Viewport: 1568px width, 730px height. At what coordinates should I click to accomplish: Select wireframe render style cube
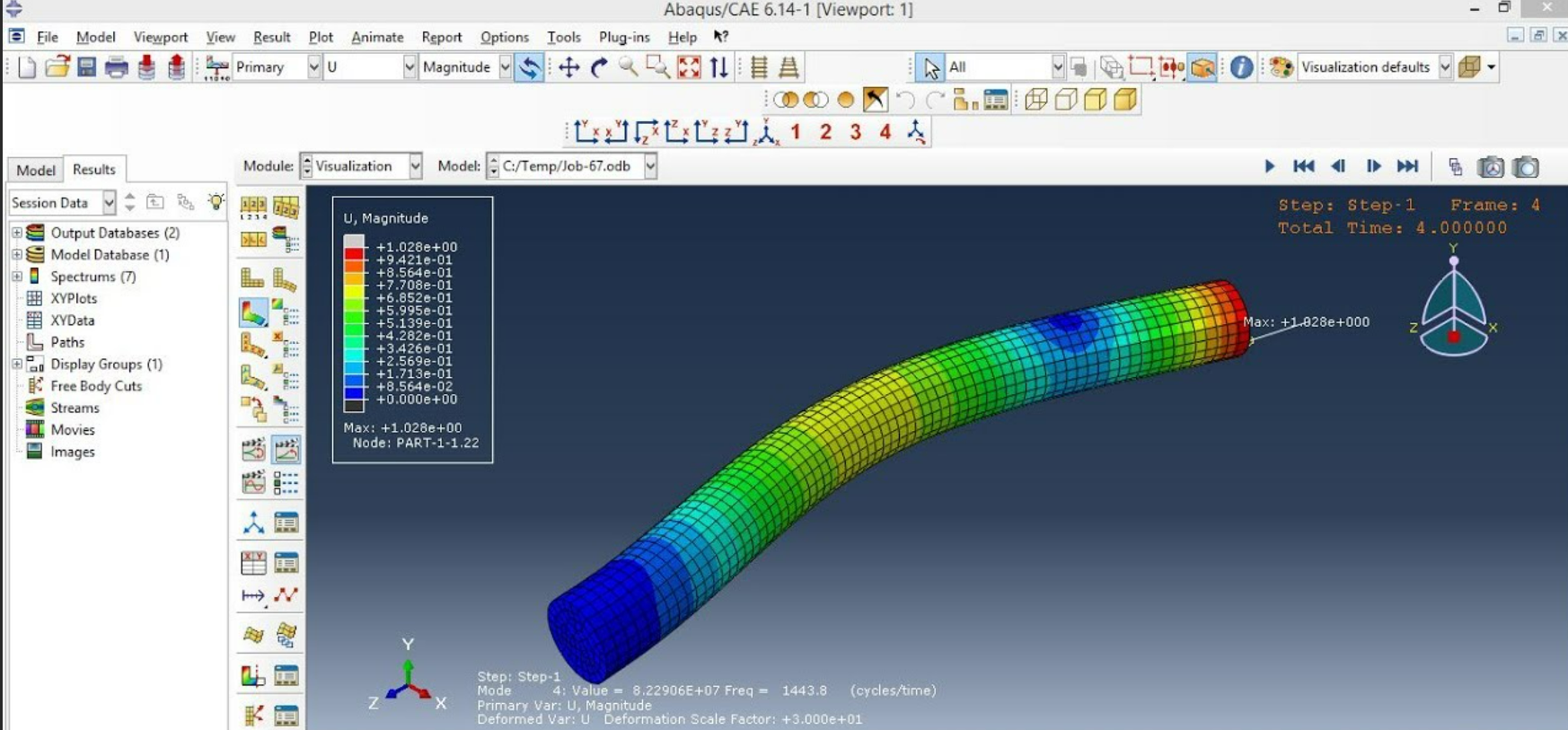1035,100
